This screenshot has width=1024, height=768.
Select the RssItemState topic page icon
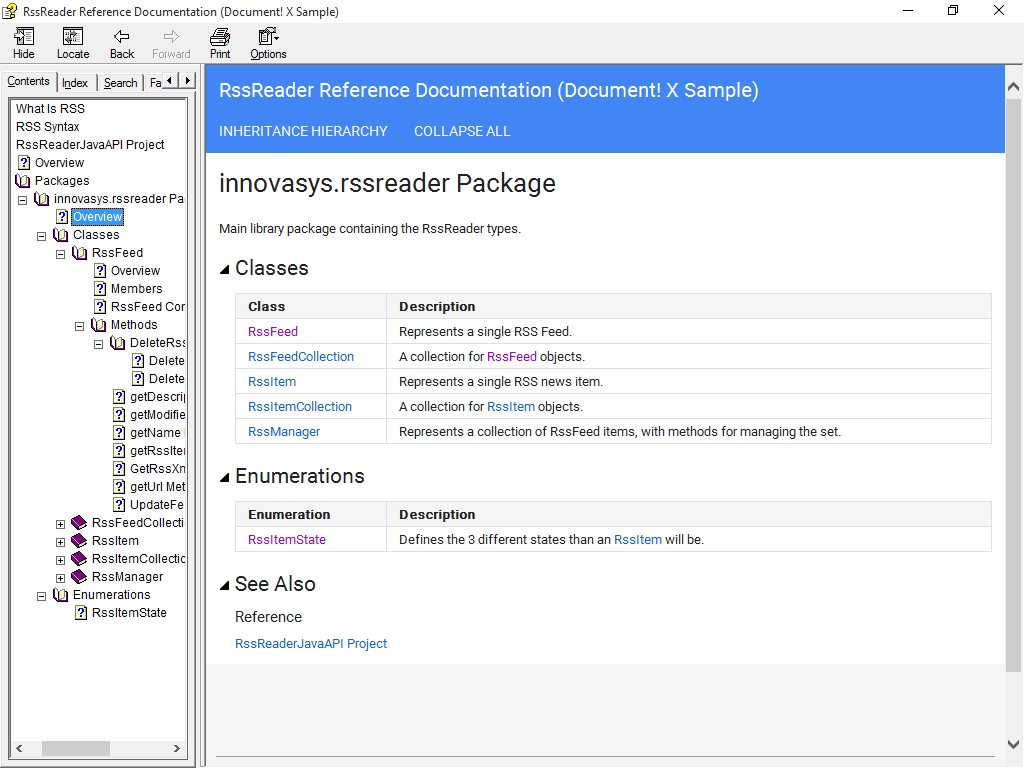click(81, 613)
